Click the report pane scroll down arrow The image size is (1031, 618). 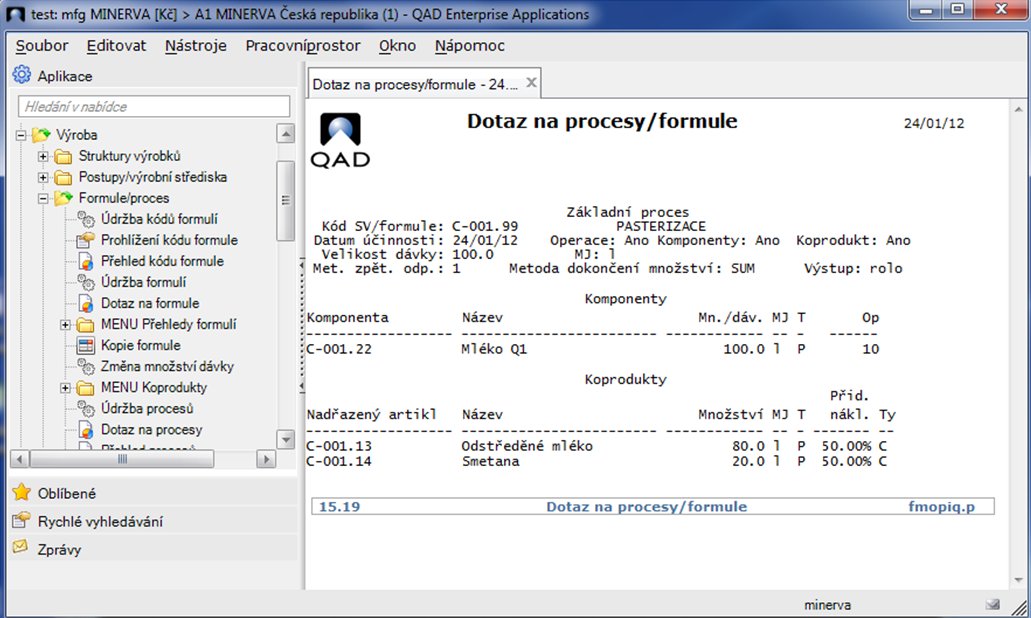click(x=1019, y=580)
